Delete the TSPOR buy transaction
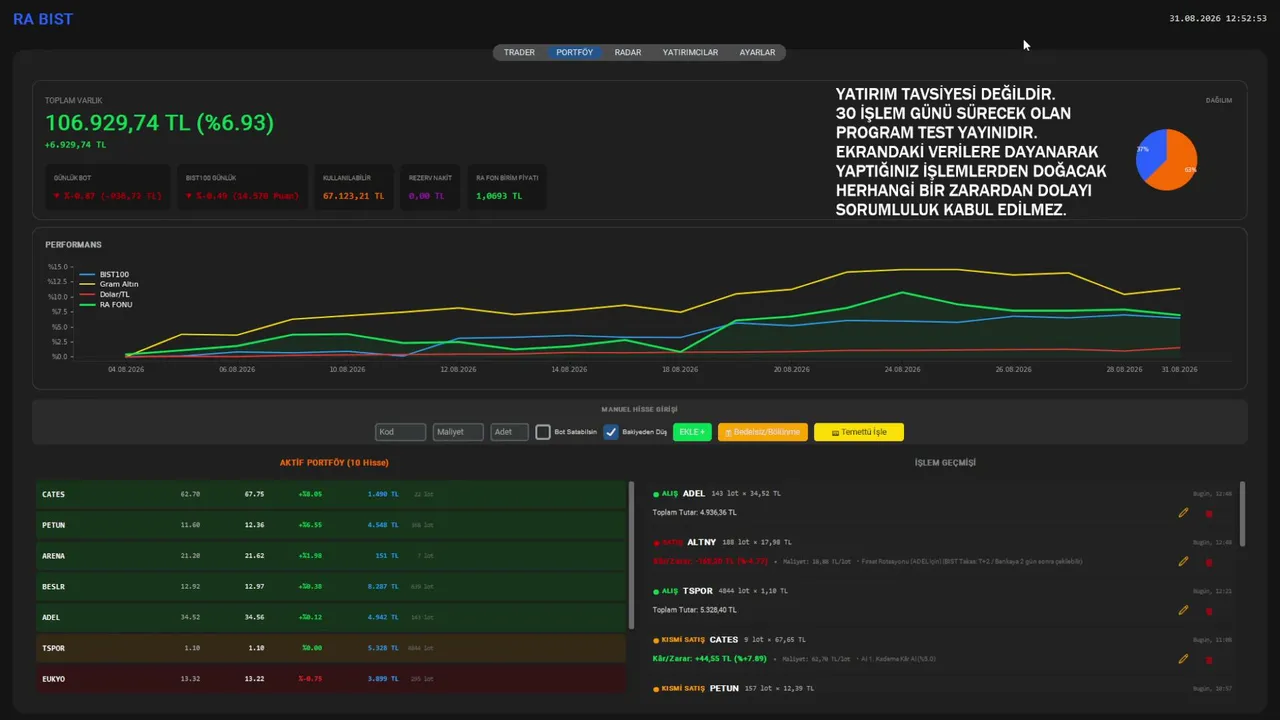The image size is (1280, 720). pyautogui.click(x=1208, y=610)
